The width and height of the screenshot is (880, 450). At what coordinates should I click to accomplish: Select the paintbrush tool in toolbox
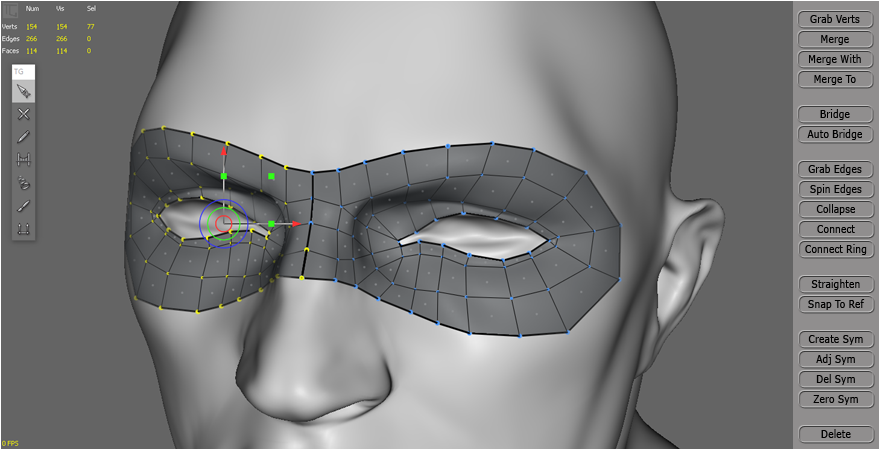[x=24, y=206]
